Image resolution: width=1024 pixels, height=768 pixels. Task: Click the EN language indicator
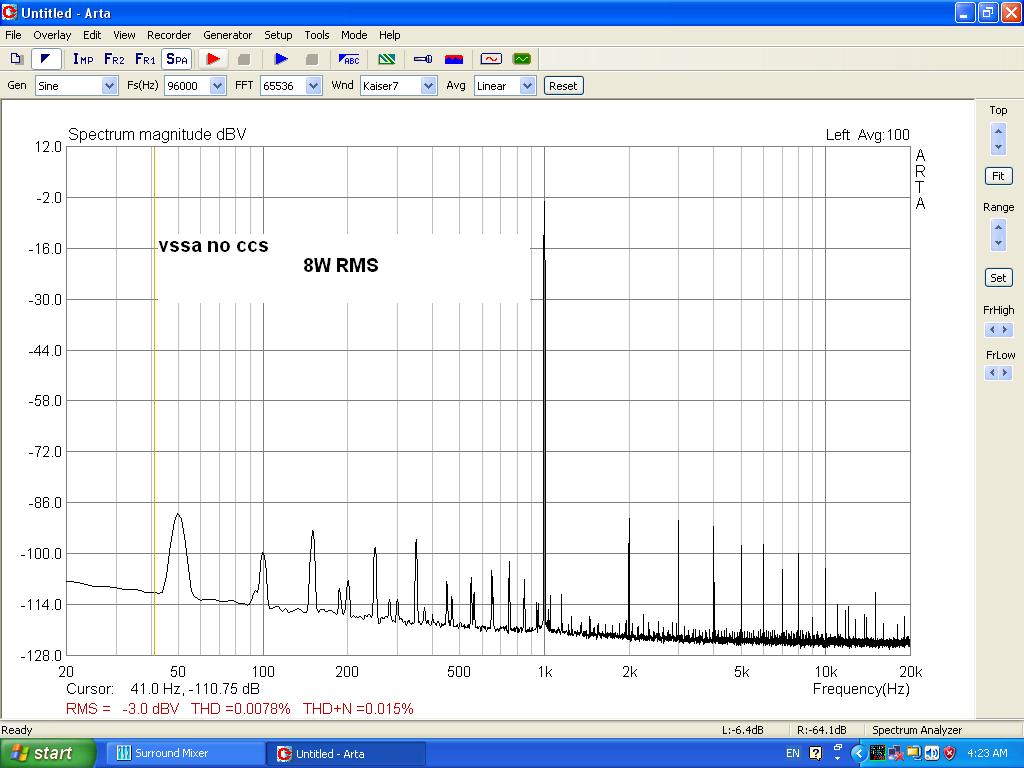coord(793,754)
